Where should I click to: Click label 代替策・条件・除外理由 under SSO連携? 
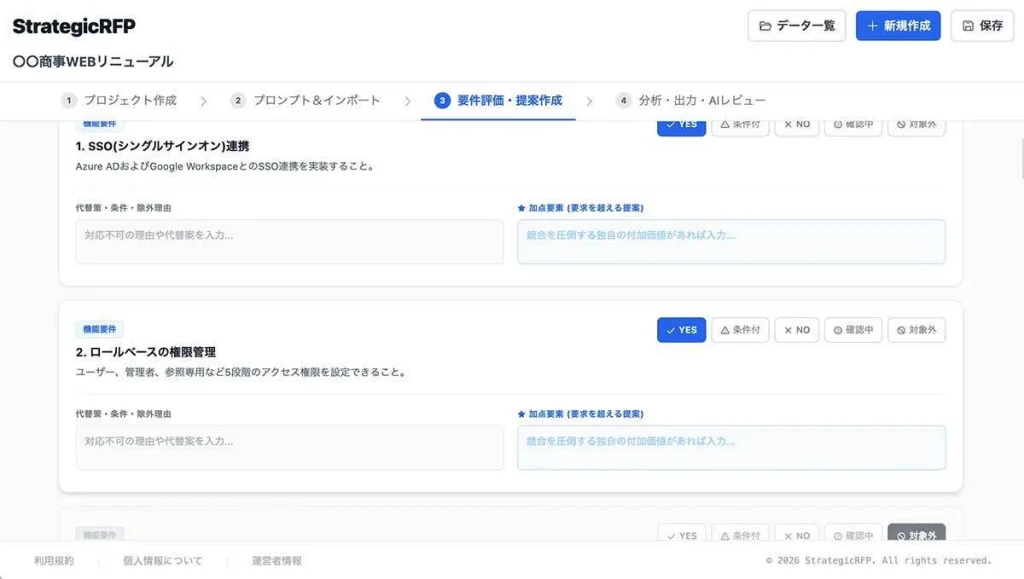[123, 208]
